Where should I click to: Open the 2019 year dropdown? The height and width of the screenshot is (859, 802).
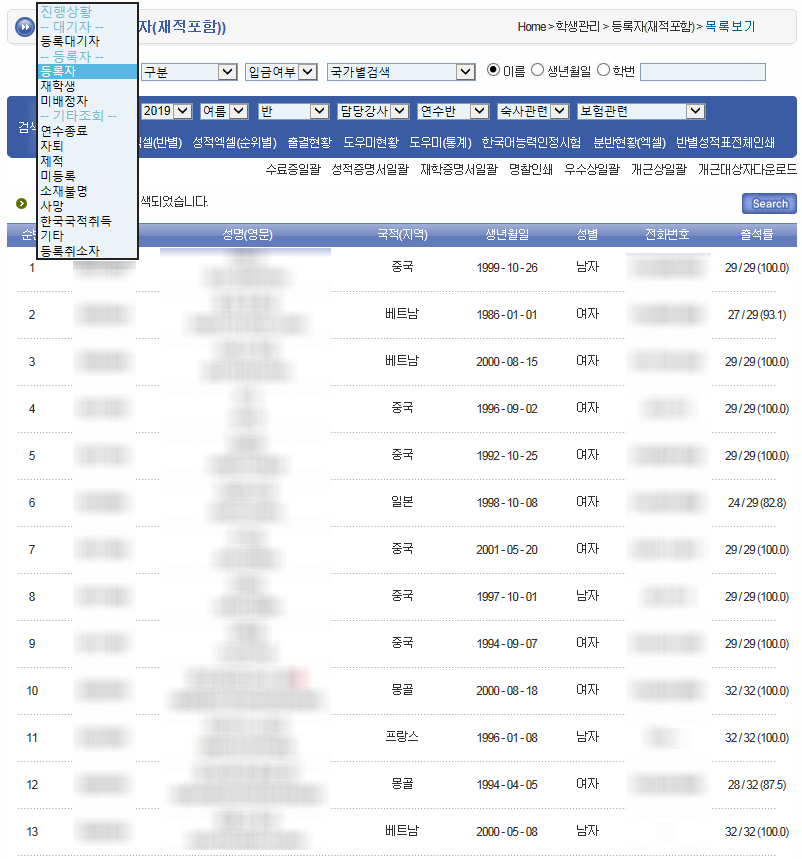pyautogui.click(x=166, y=111)
